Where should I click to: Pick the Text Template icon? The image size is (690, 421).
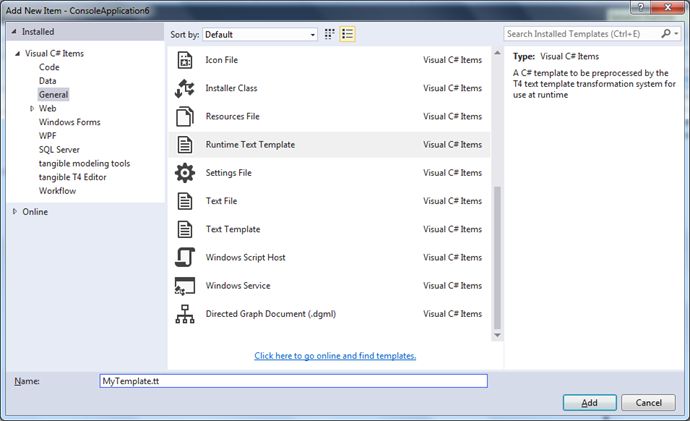(185, 229)
